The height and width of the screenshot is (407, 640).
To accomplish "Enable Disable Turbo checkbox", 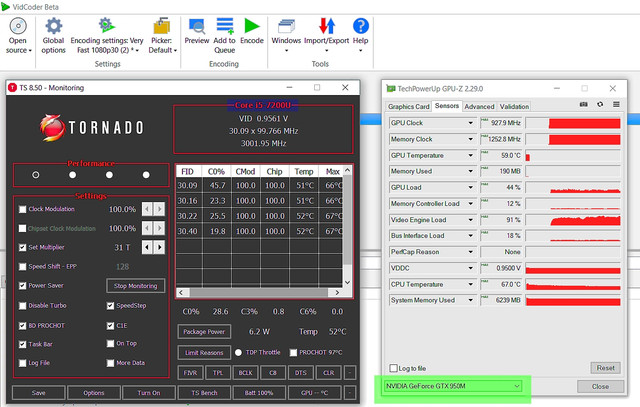I will 22,305.
